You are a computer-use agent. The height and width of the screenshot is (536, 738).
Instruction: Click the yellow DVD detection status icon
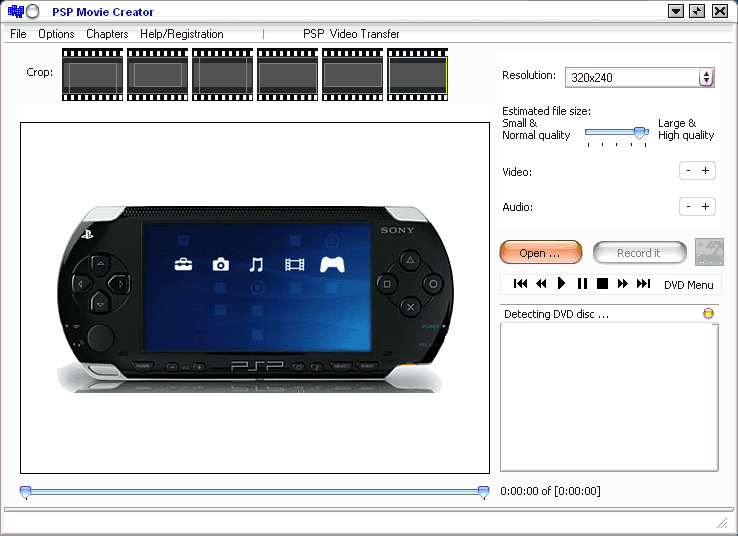click(709, 313)
